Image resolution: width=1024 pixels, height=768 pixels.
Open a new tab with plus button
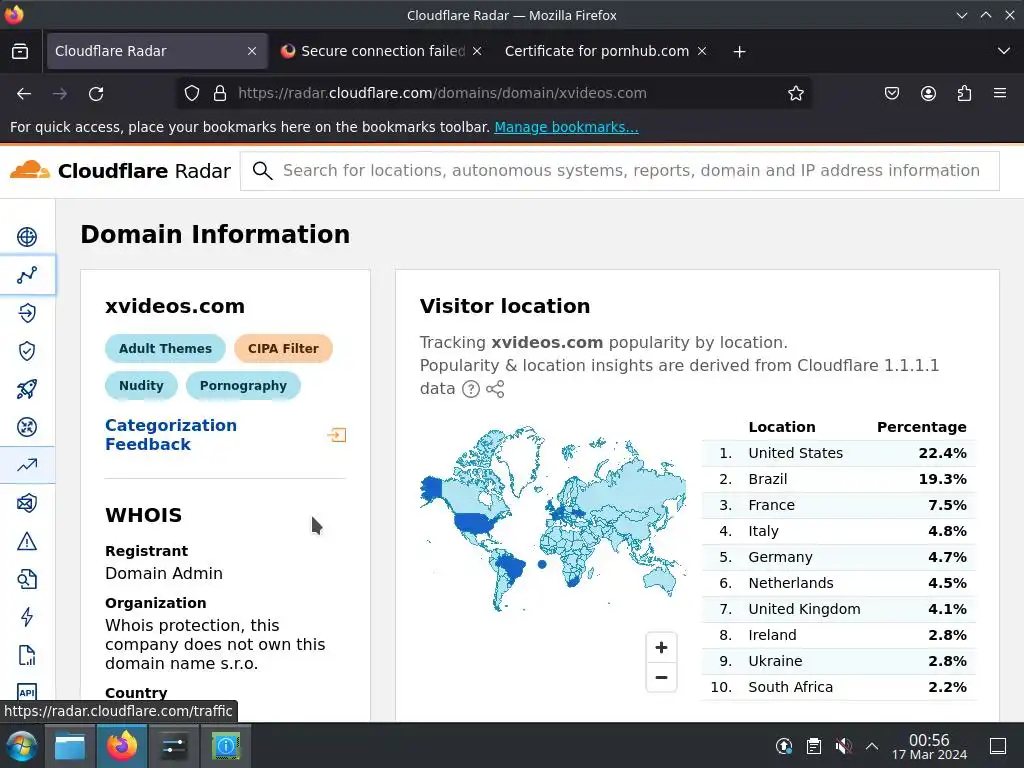point(739,52)
